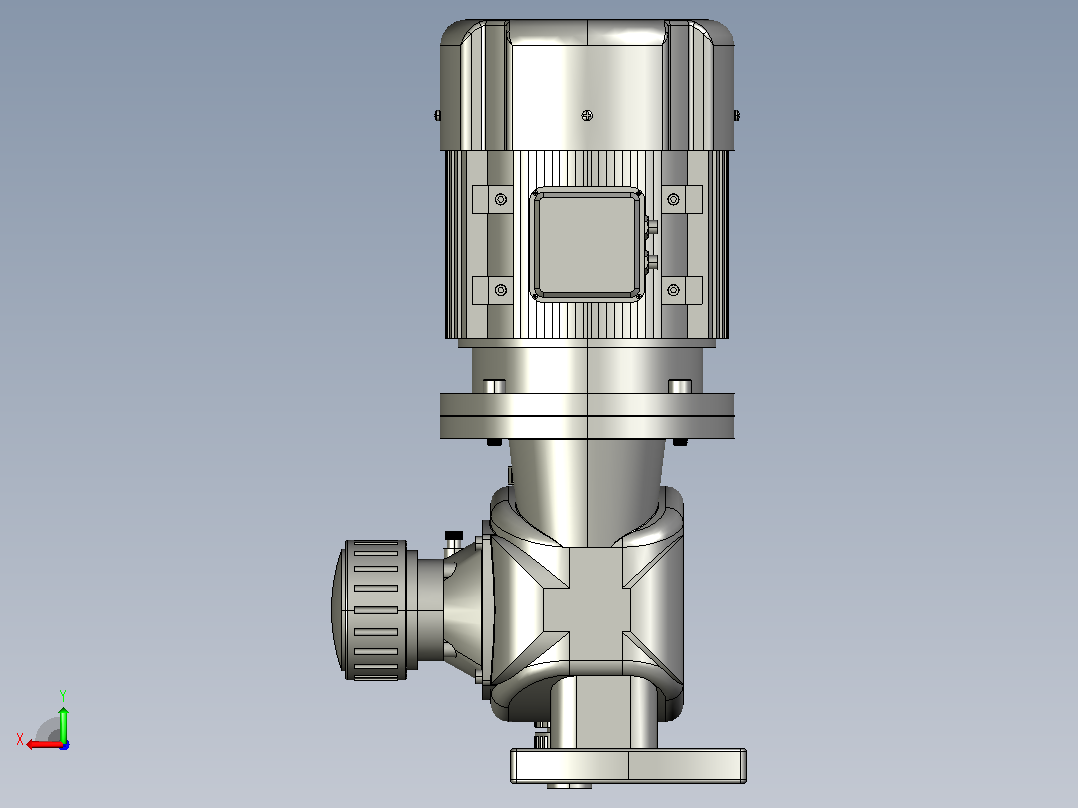Screen dimensions: 1078x808
Task: Select the square terminal box cover on the motor
Action: [x=587, y=245]
